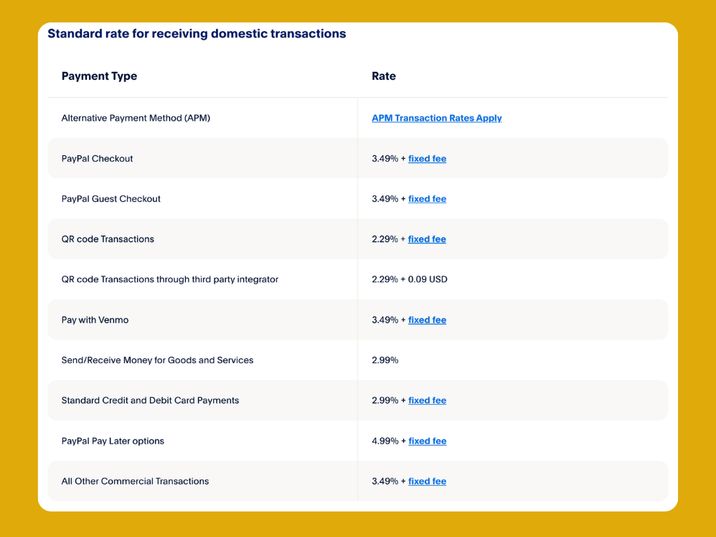Click the 'Rate' column header

pos(384,76)
